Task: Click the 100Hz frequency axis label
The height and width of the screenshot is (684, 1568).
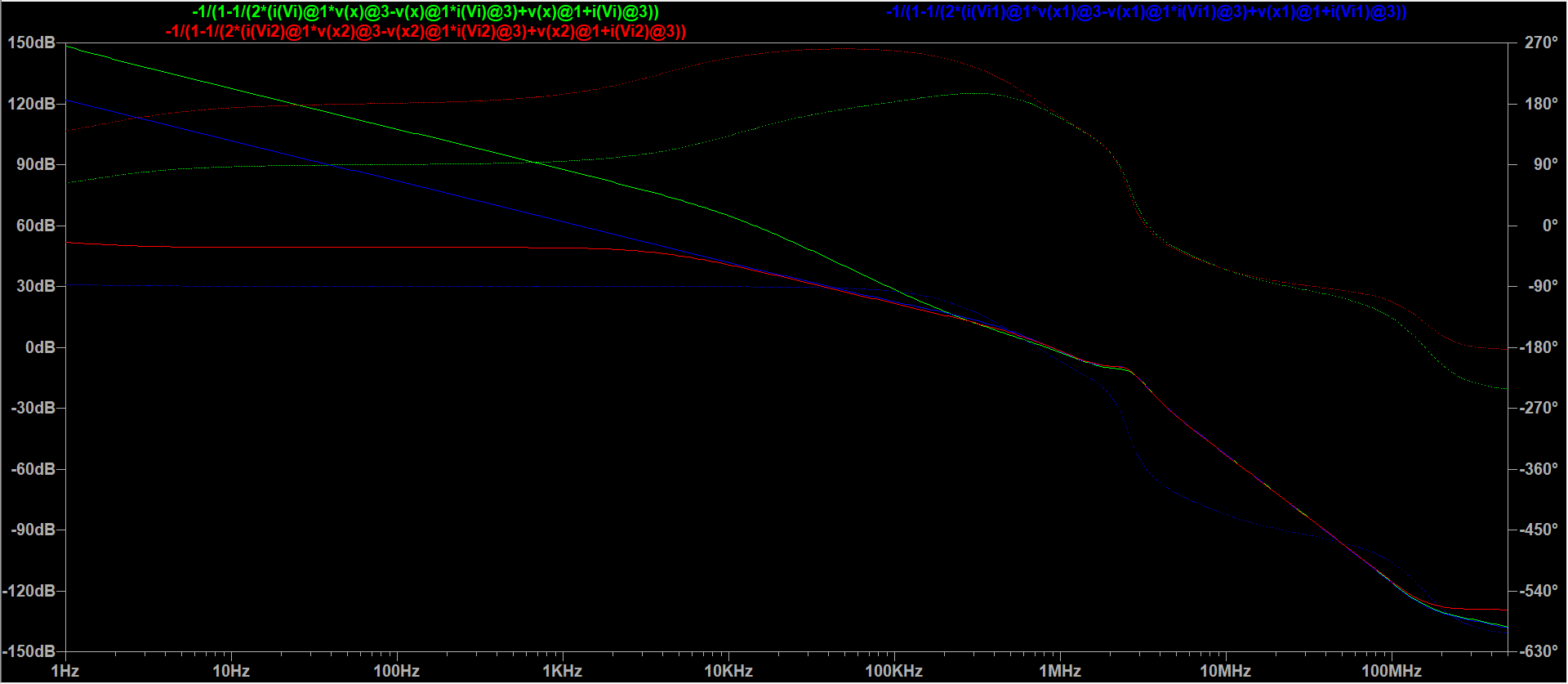Action: [x=397, y=672]
